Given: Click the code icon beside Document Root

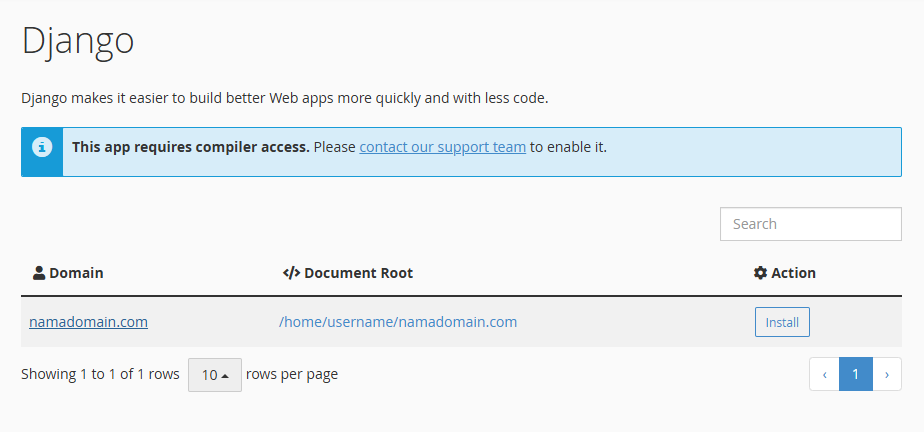Looking at the screenshot, I should coord(292,273).
